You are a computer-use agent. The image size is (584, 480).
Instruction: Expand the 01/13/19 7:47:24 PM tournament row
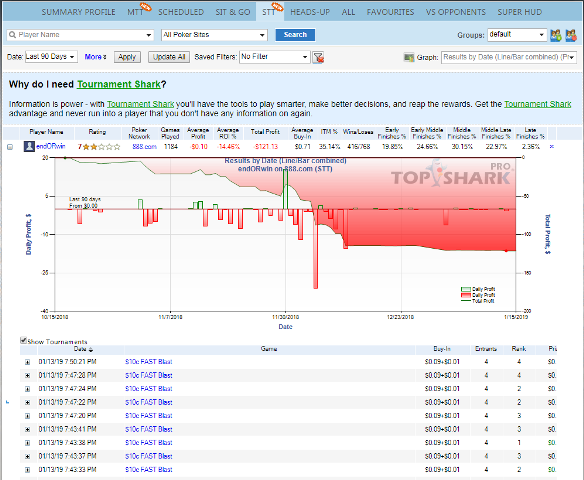pos(28,389)
